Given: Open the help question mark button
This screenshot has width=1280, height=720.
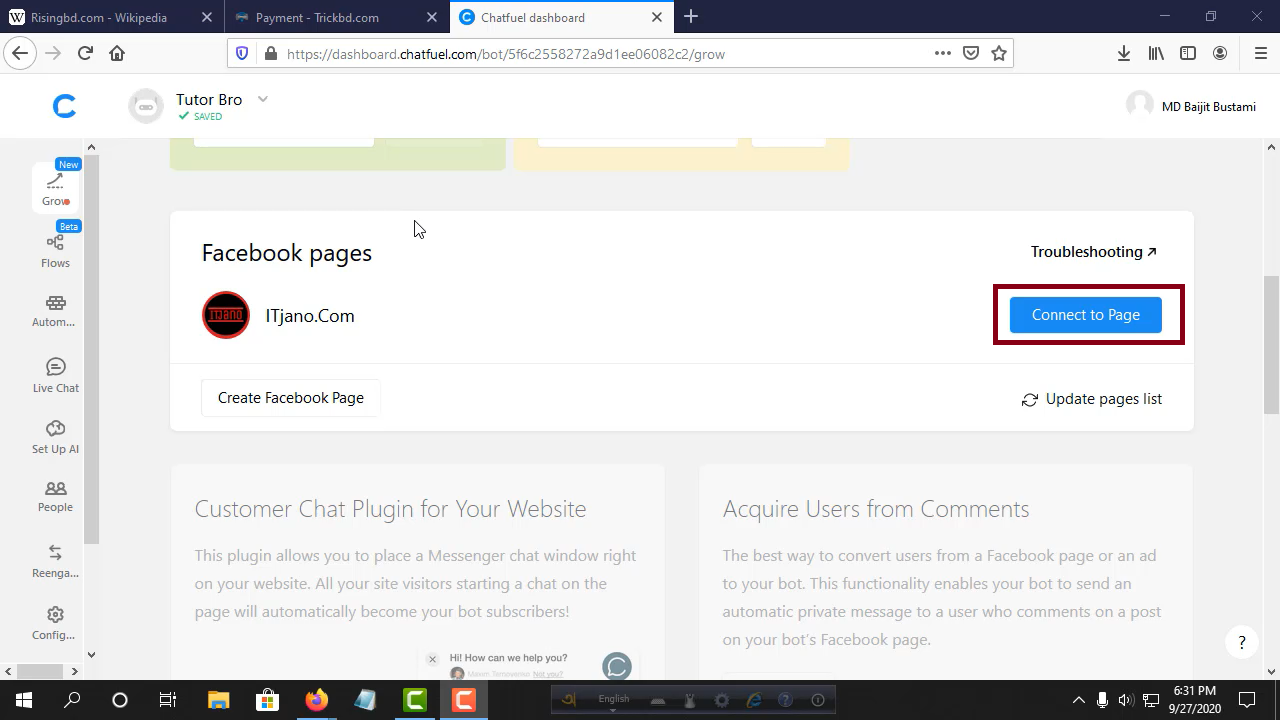Looking at the screenshot, I should coord(1242,642).
